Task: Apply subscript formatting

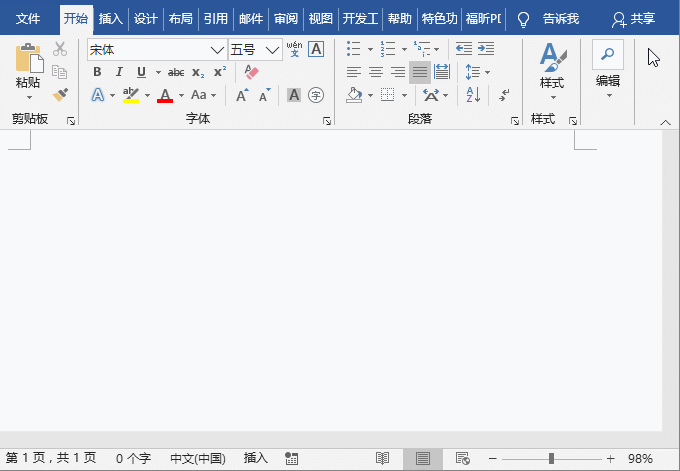Action: [x=198, y=72]
